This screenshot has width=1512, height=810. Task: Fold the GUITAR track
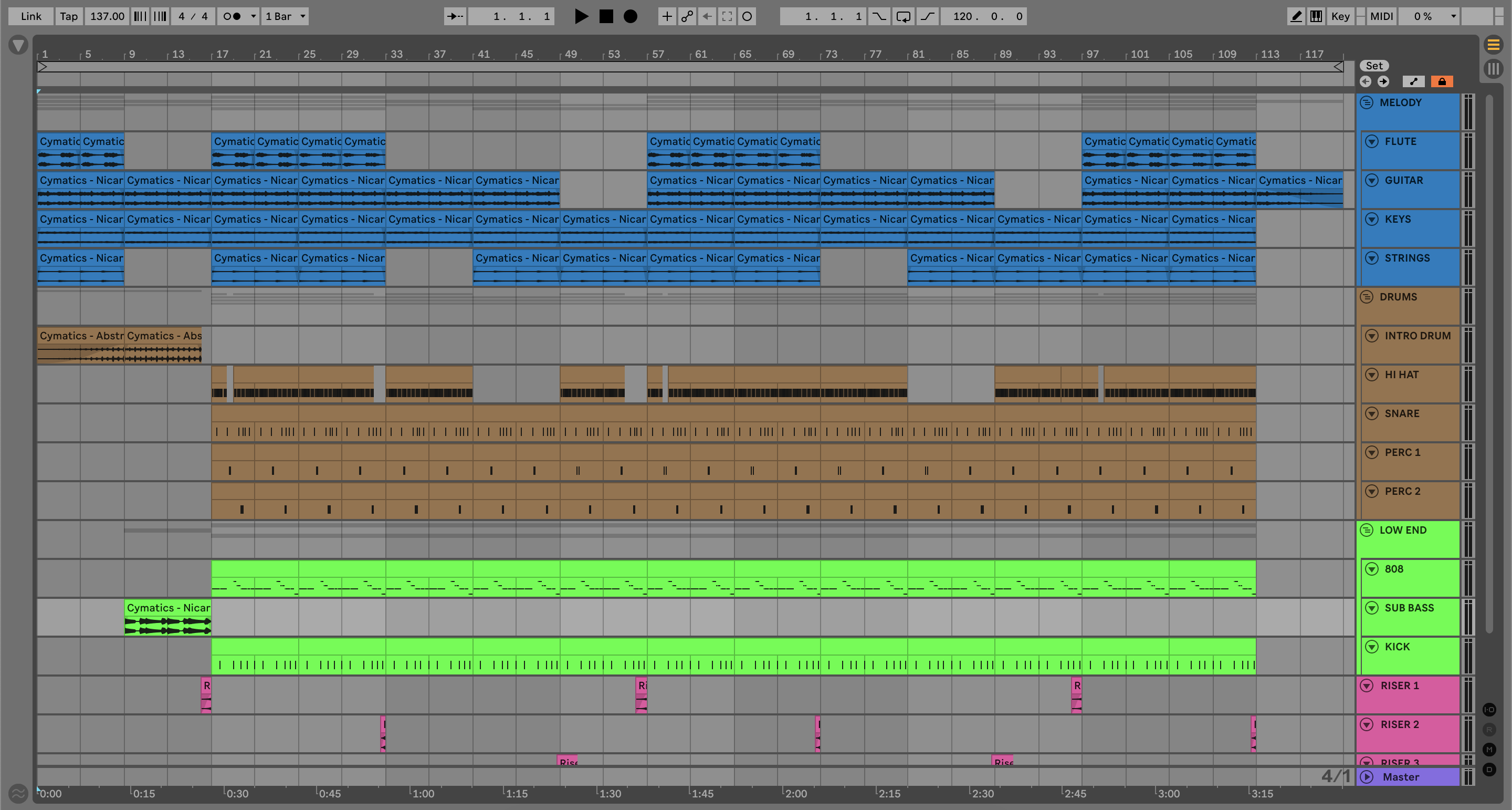1372,180
